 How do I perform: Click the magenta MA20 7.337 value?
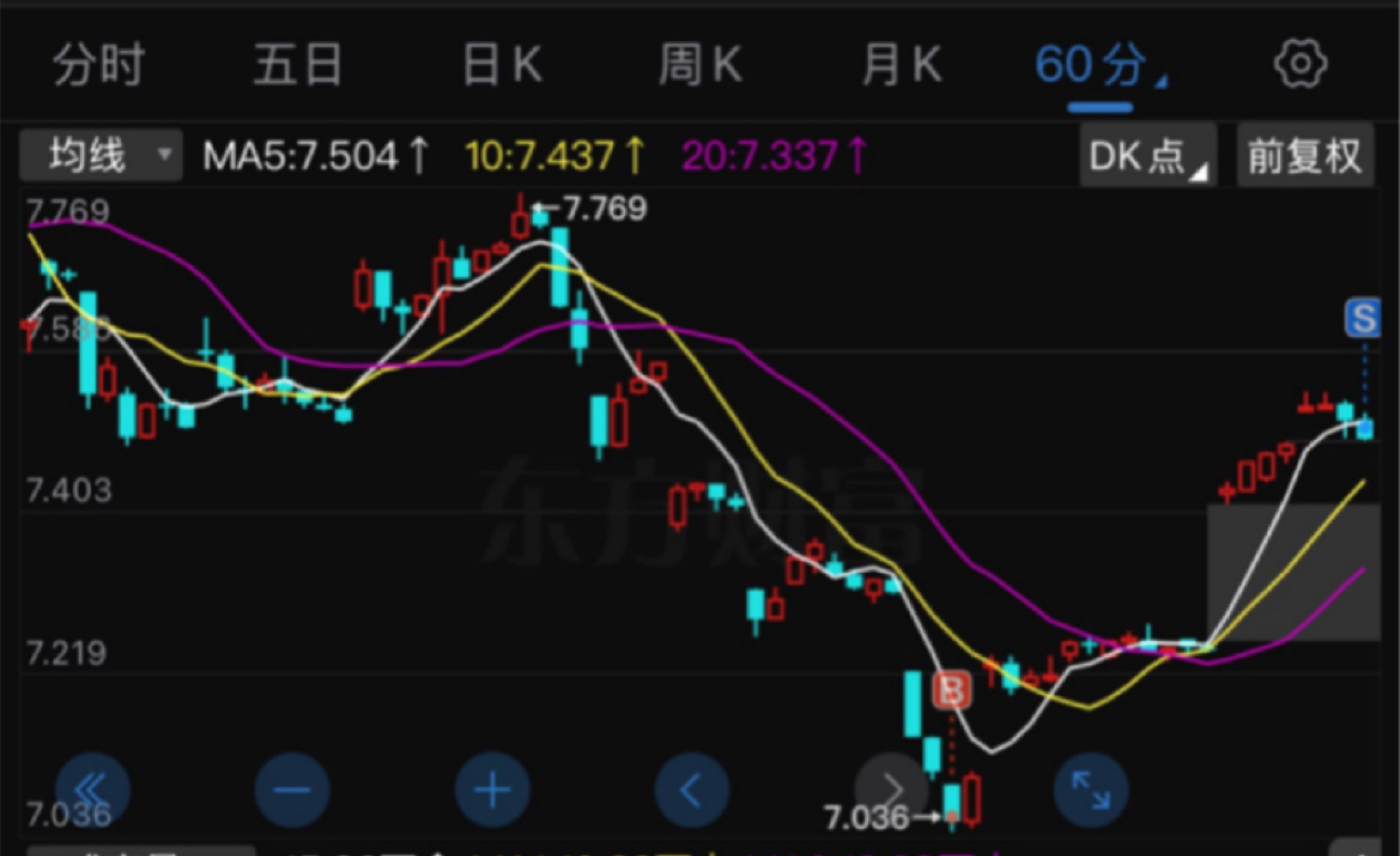click(775, 155)
